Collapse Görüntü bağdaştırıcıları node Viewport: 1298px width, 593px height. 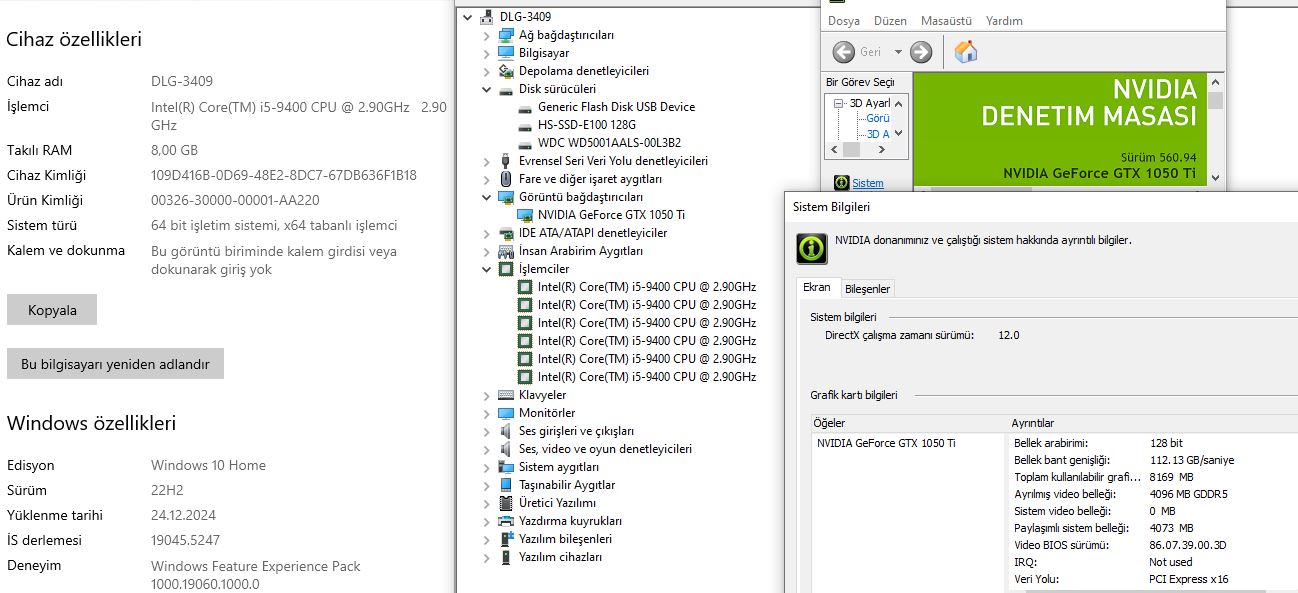(486, 197)
